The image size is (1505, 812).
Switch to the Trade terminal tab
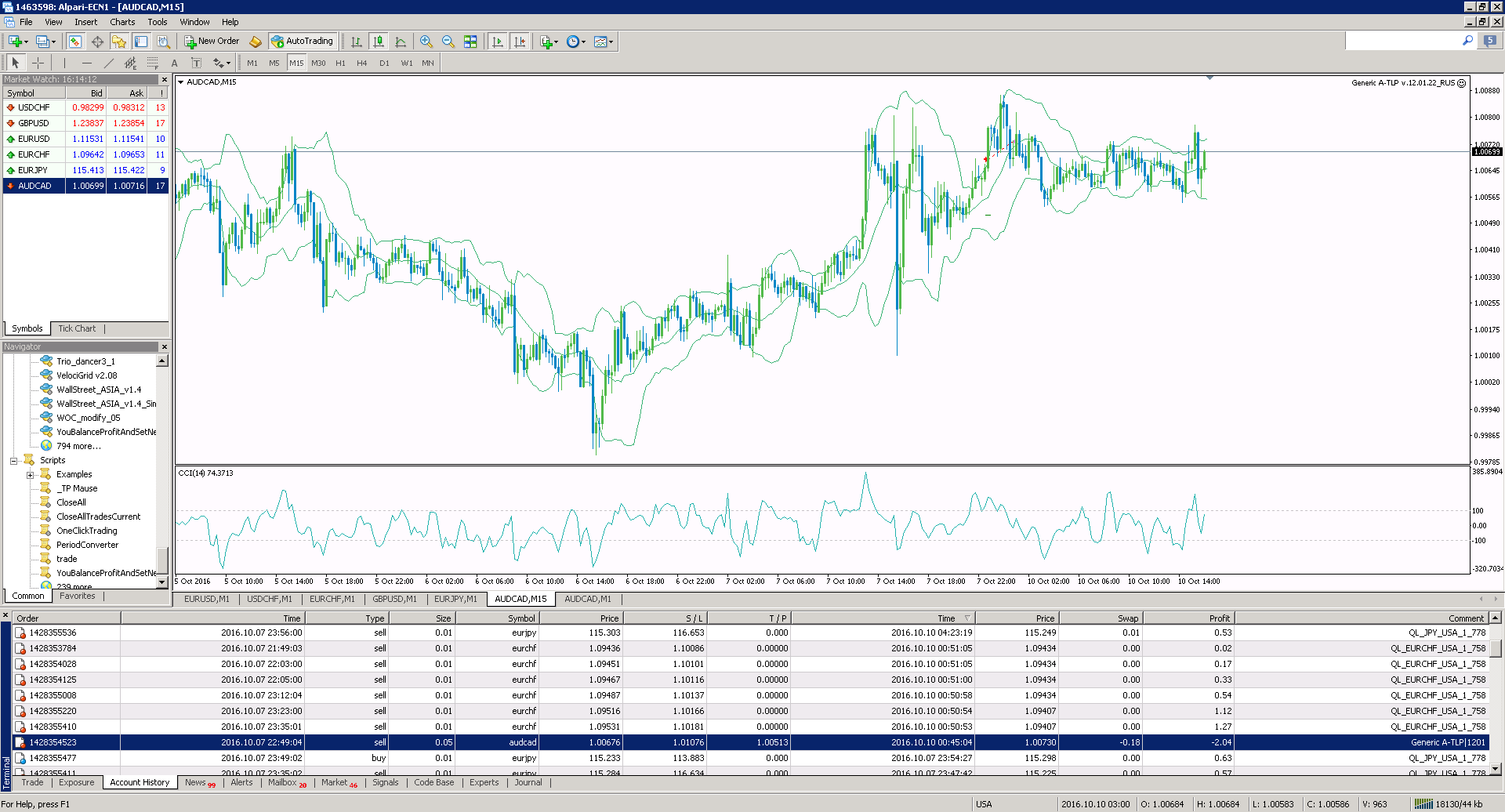[x=32, y=782]
